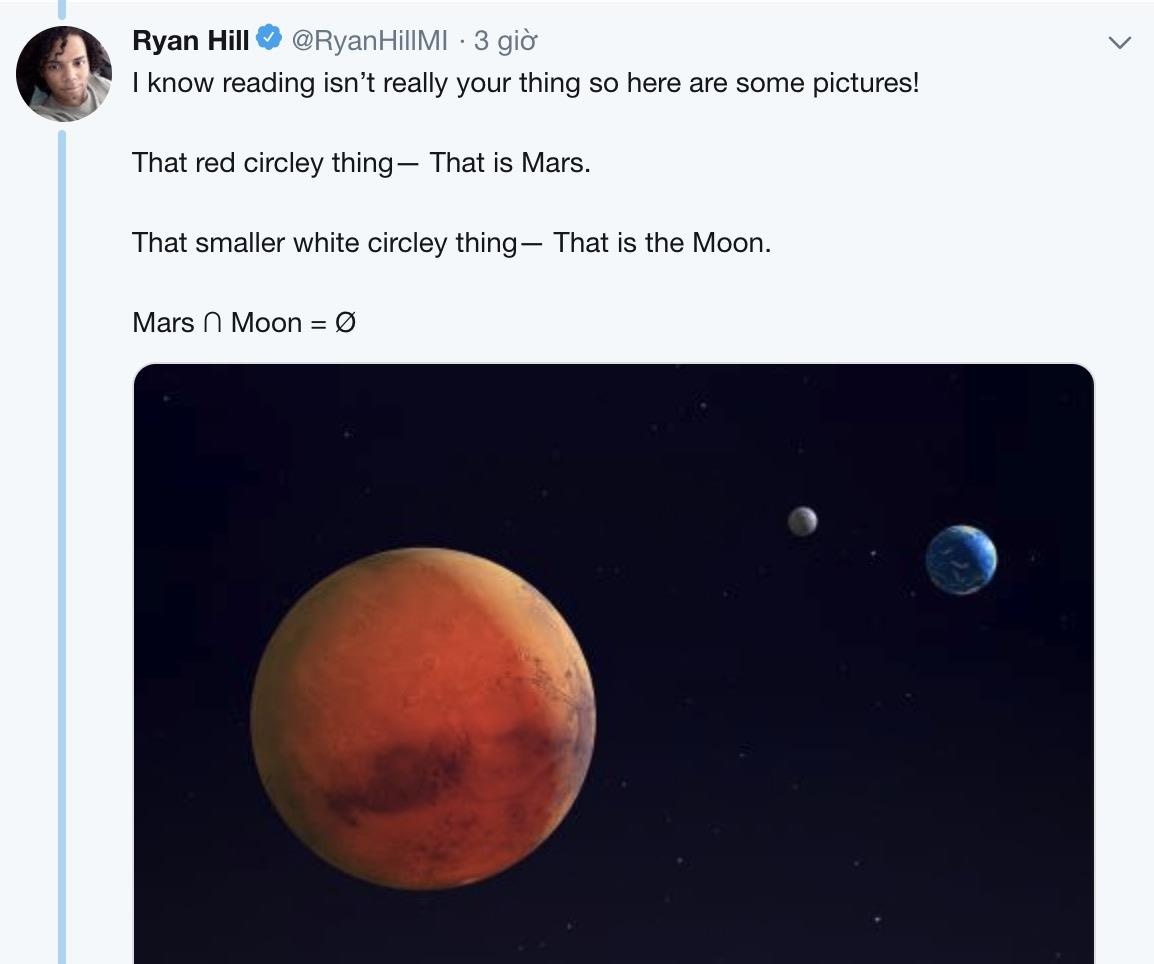This screenshot has height=964, width=1154.
Task: Click the blue verified badge
Action: point(268,40)
